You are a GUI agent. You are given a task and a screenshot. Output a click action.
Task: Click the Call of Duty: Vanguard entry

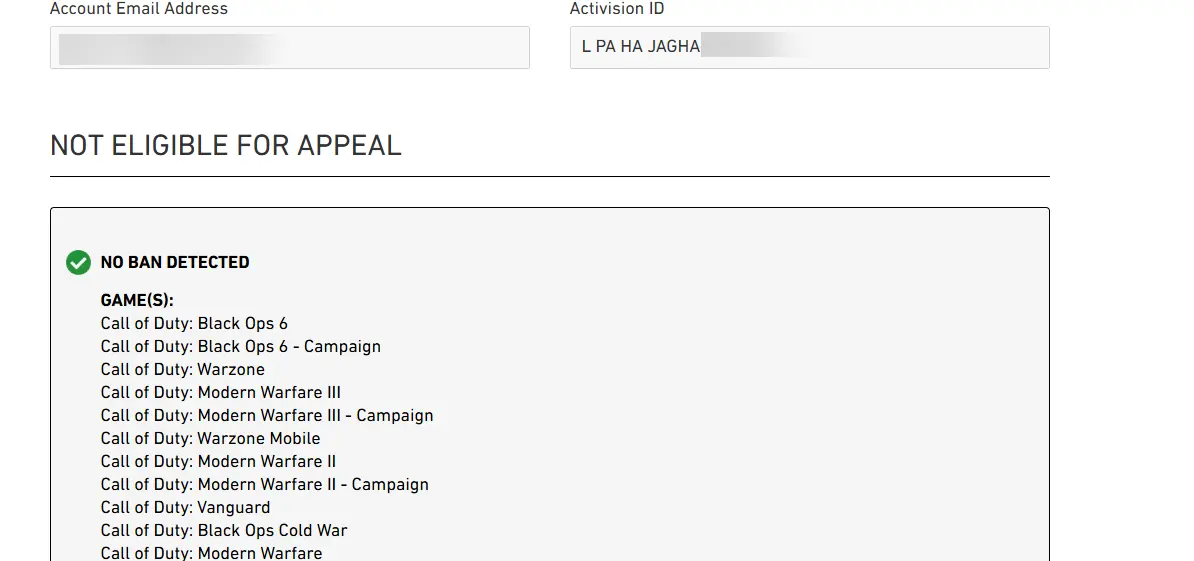tap(185, 507)
